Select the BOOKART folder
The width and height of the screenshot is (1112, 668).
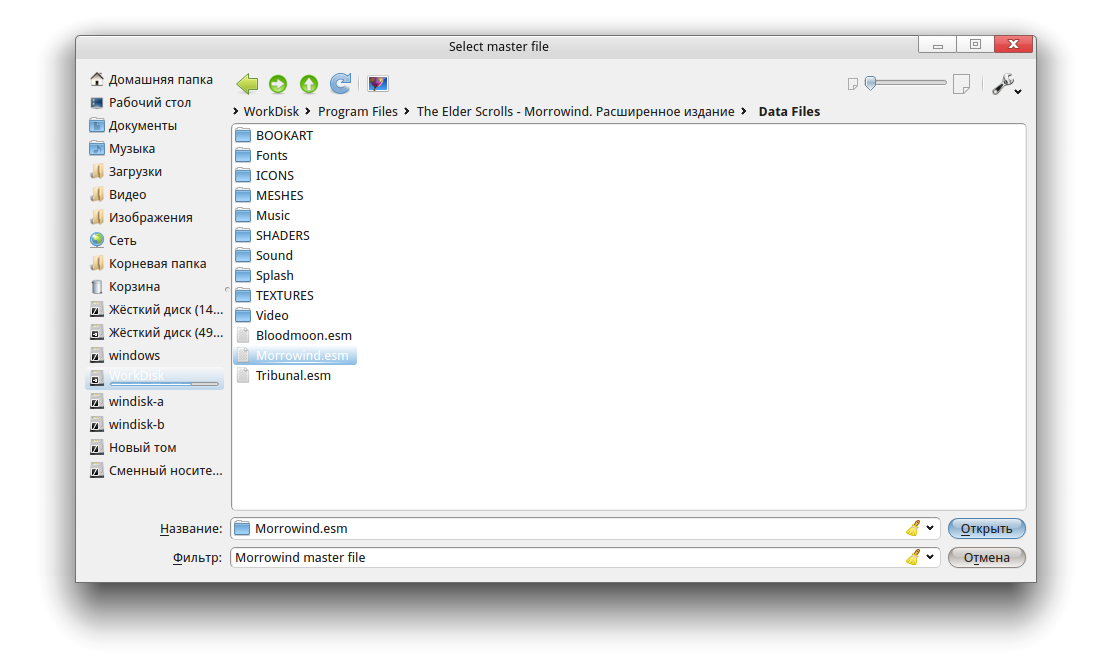[x=274, y=135]
